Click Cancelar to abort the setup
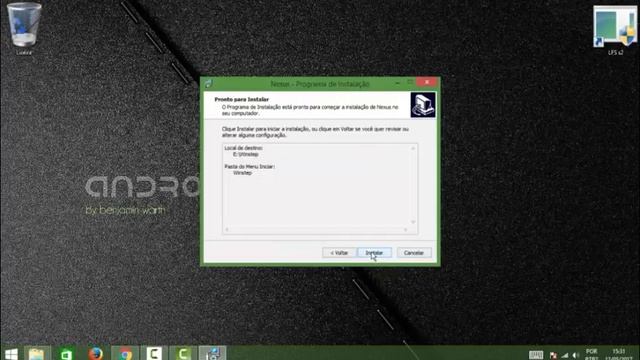640x360 pixels. (x=413, y=253)
